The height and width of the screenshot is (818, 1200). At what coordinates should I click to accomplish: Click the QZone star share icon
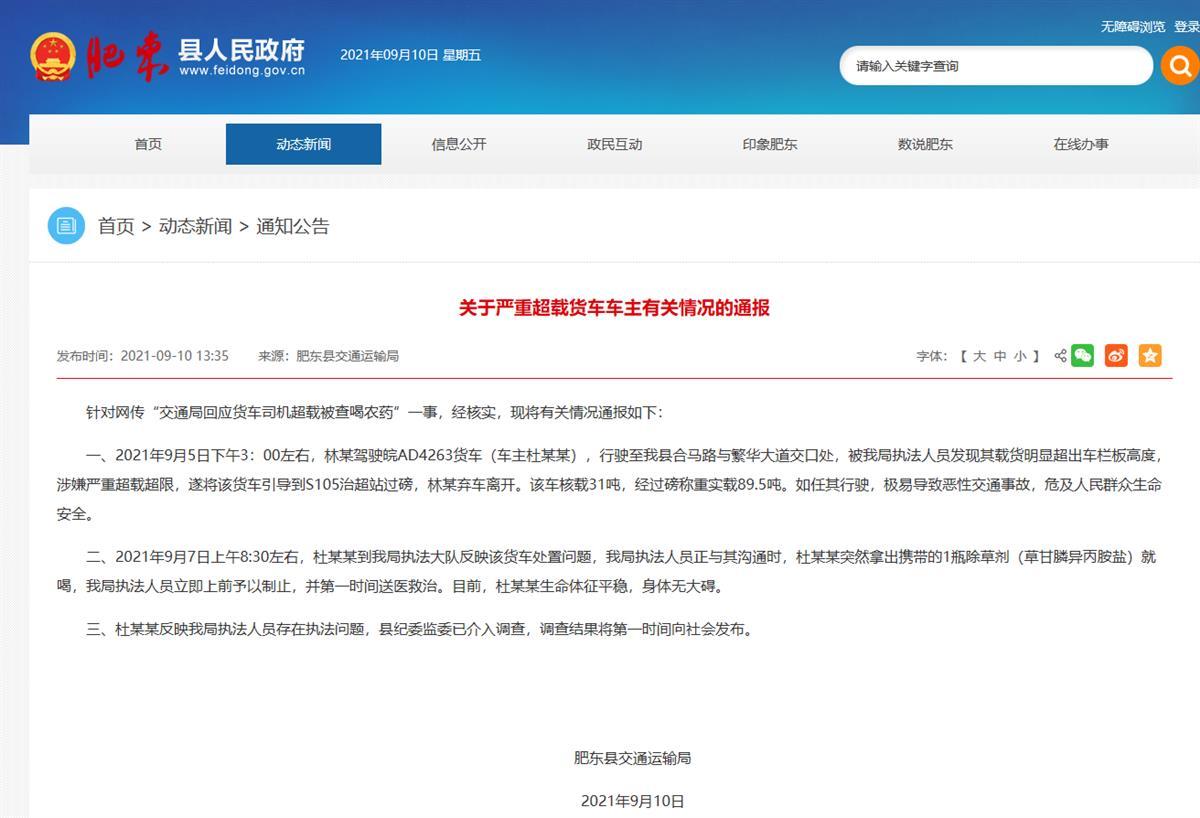tap(1150, 355)
